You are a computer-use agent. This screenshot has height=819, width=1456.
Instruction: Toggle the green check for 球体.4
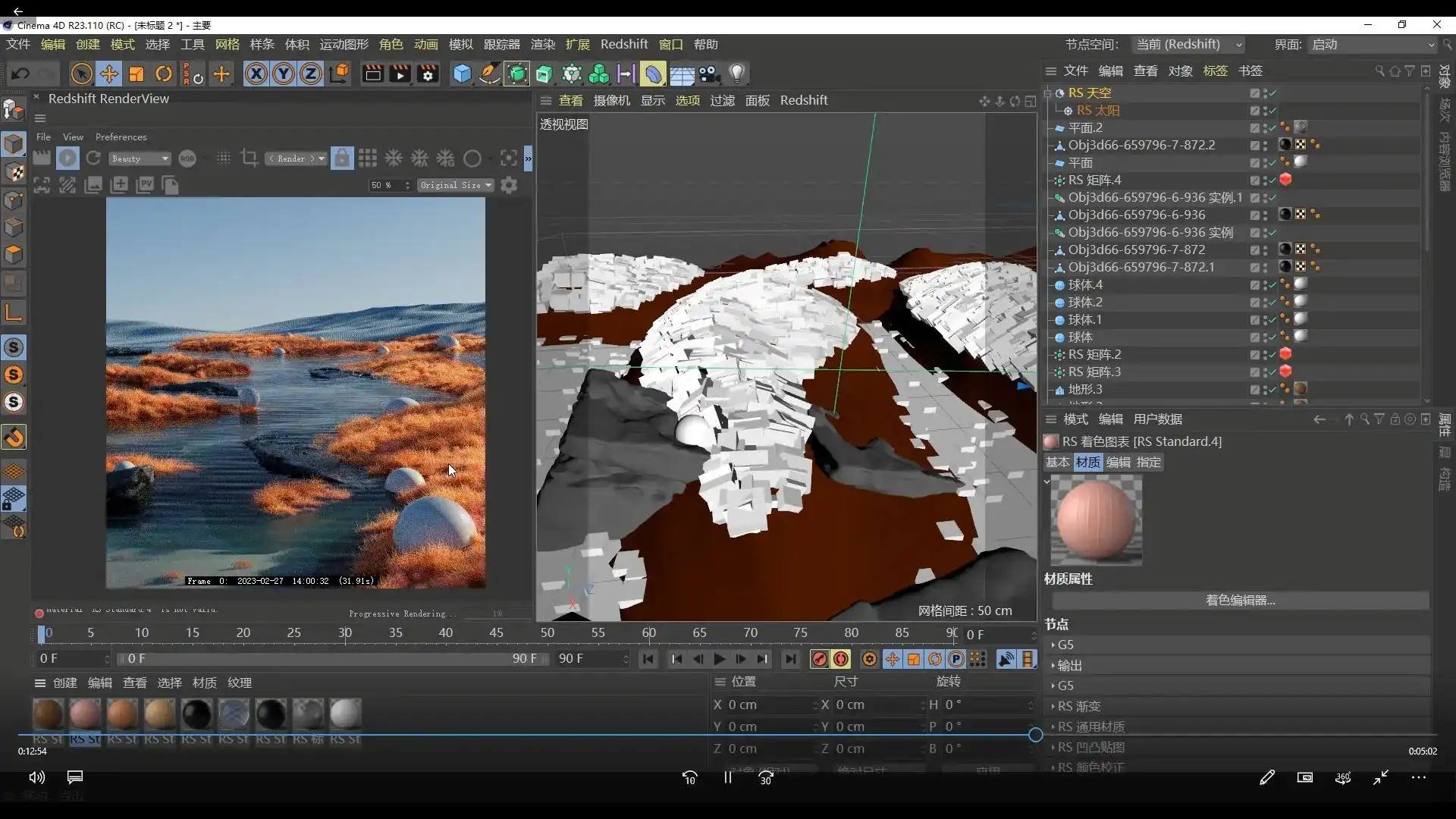click(x=1273, y=285)
